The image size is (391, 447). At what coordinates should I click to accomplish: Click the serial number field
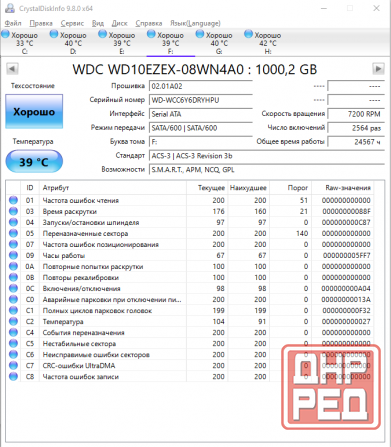[x=201, y=100]
